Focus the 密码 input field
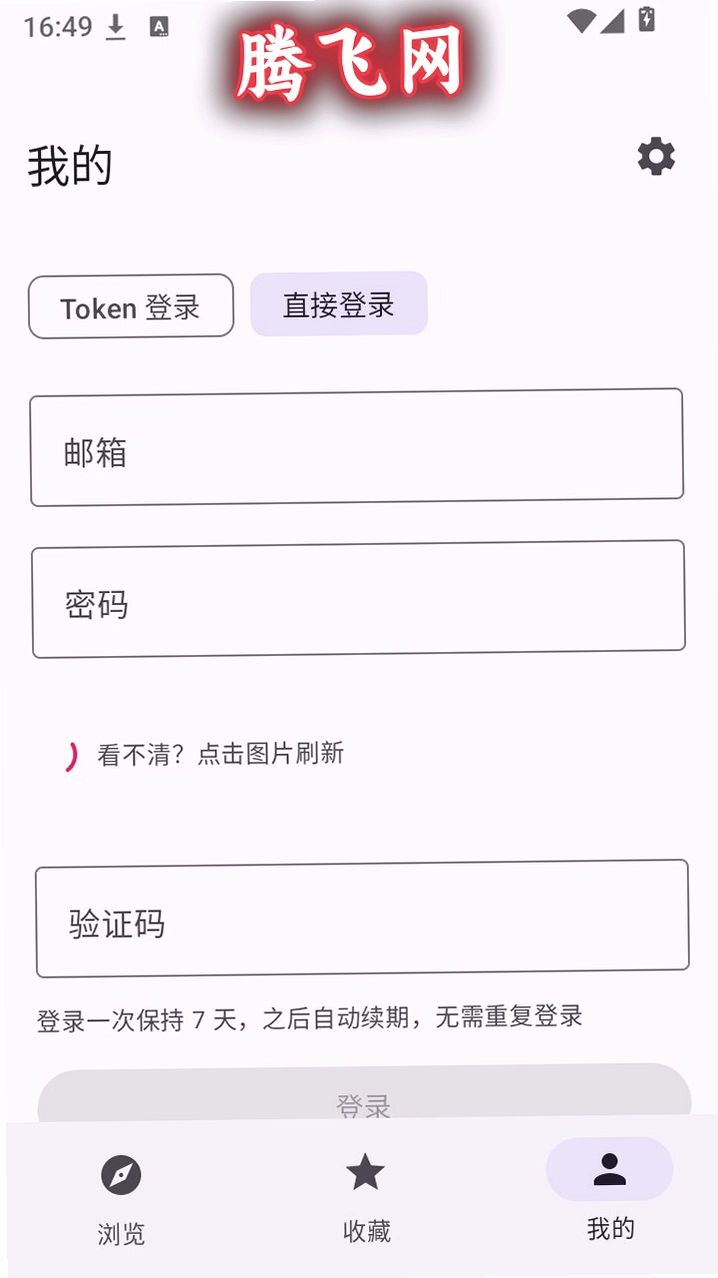The width and height of the screenshot is (718, 1278). (359, 599)
